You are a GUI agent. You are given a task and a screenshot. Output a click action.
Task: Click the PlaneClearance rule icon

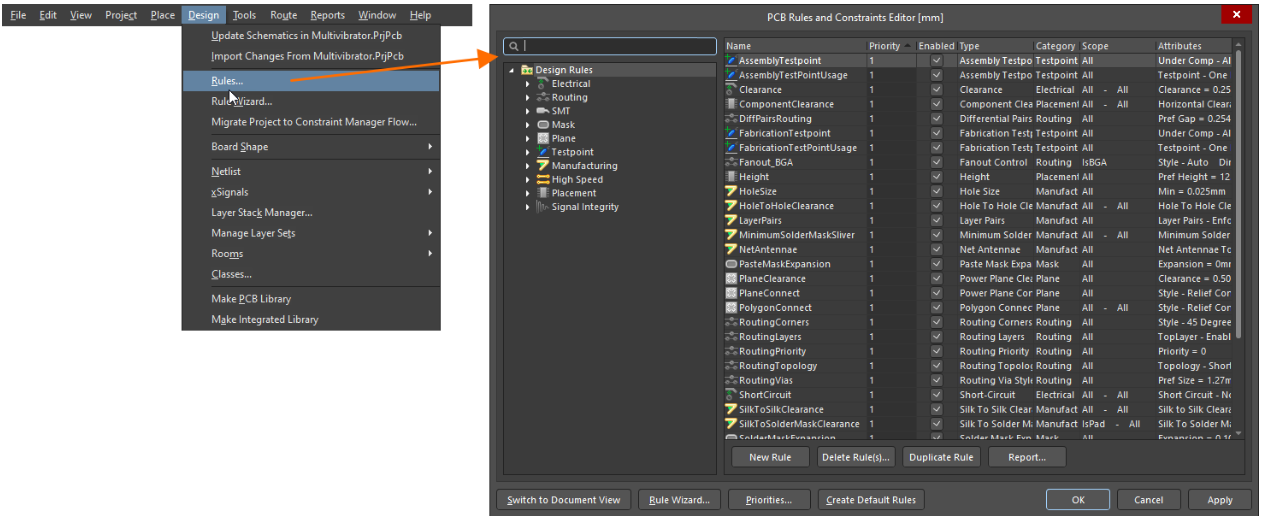pos(731,279)
